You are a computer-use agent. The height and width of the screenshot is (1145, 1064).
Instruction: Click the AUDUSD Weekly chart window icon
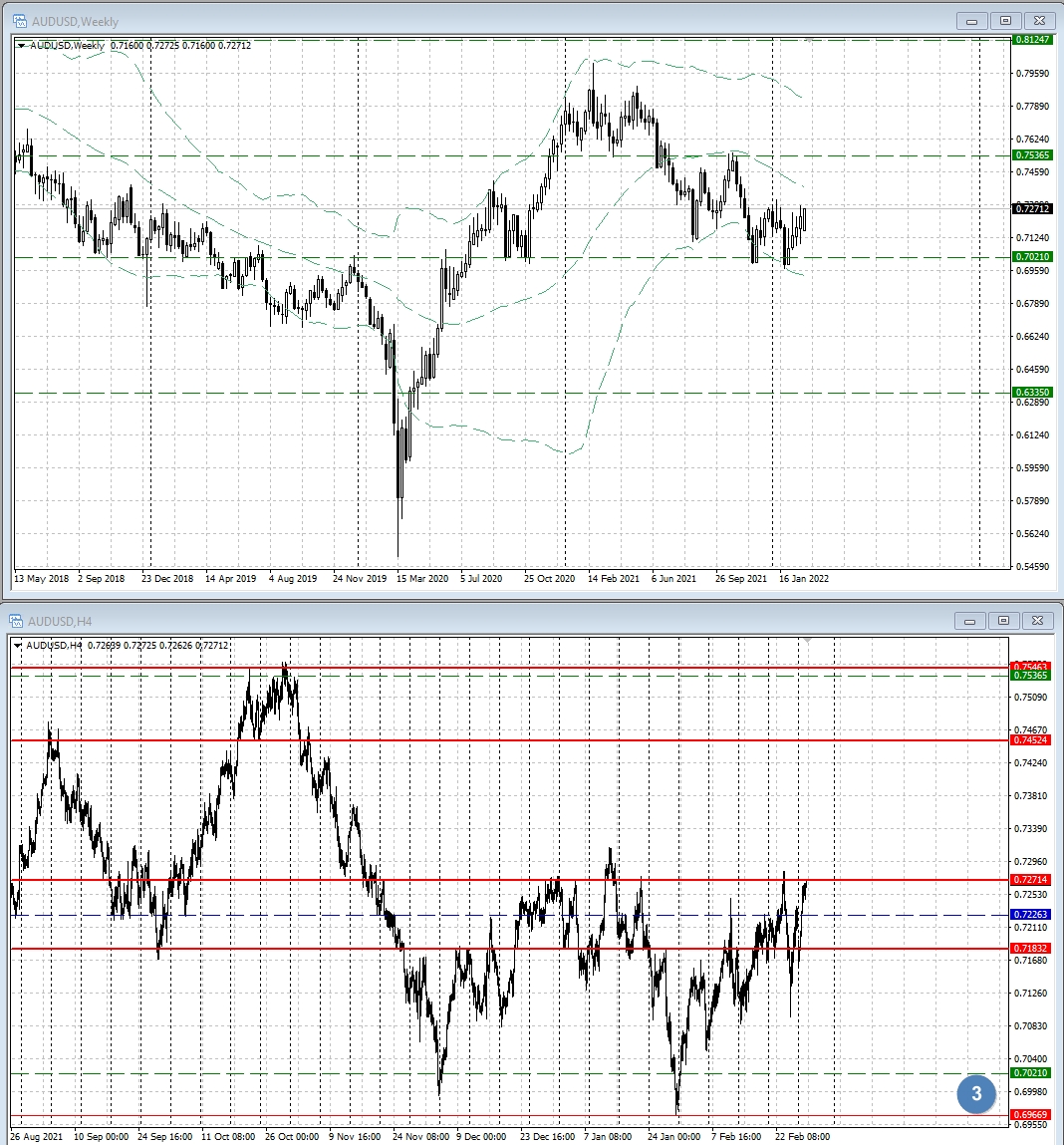coord(19,21)
